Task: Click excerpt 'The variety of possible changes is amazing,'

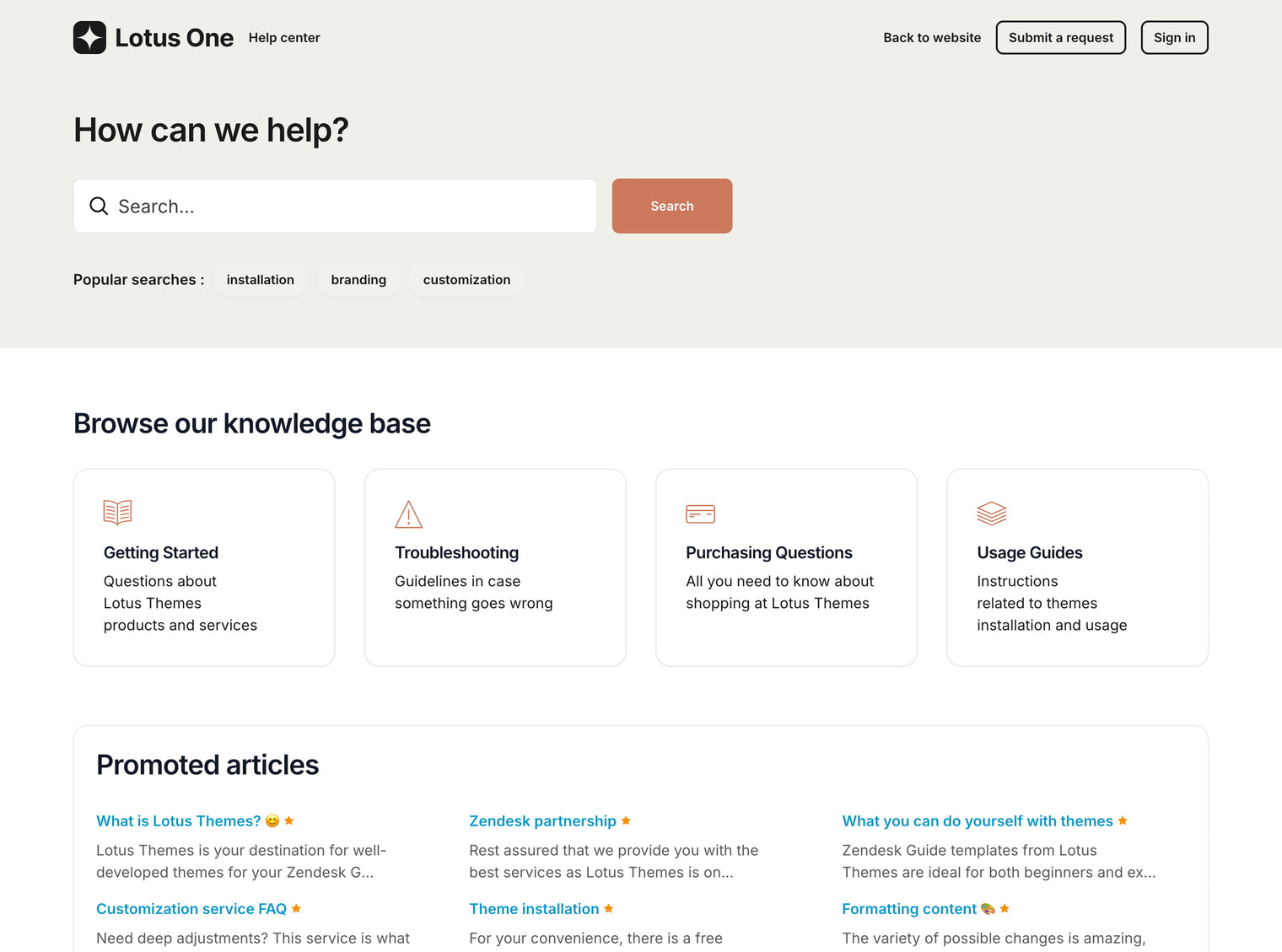Action: [x=994, y=939]
